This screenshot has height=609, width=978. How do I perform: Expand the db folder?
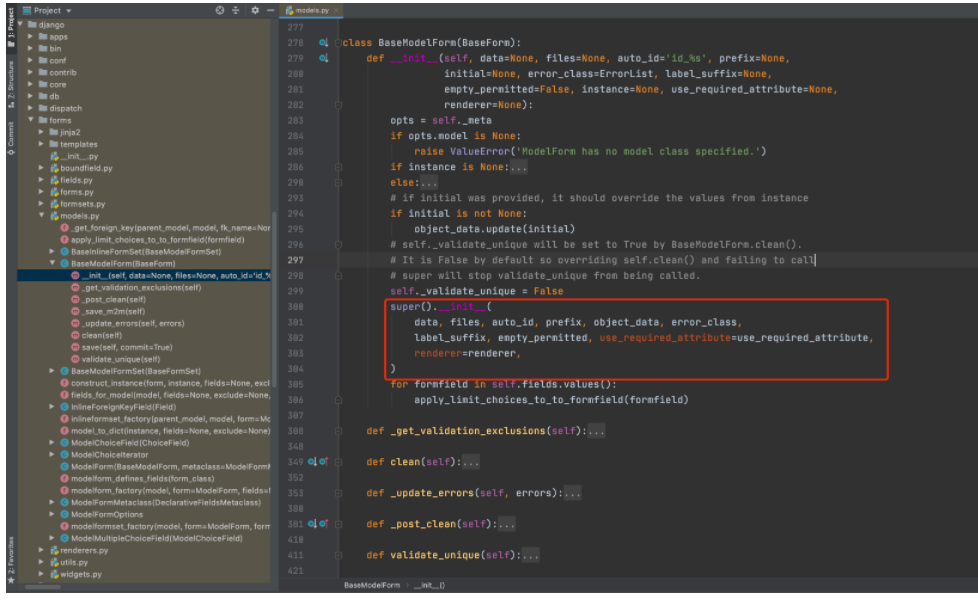(x=31, y=96)
